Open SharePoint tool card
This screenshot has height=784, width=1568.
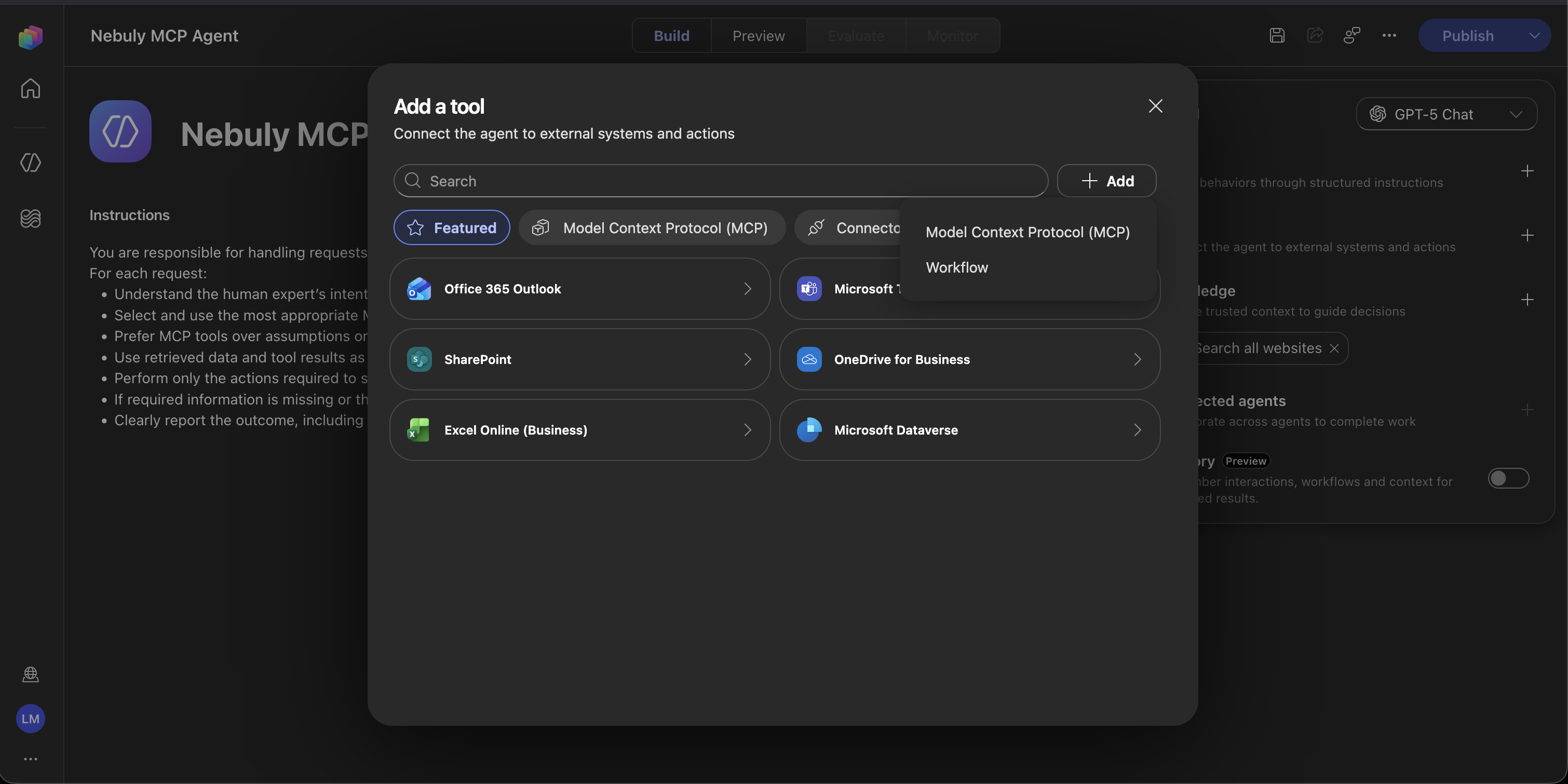pyautogui.click(x=580, y=359)
